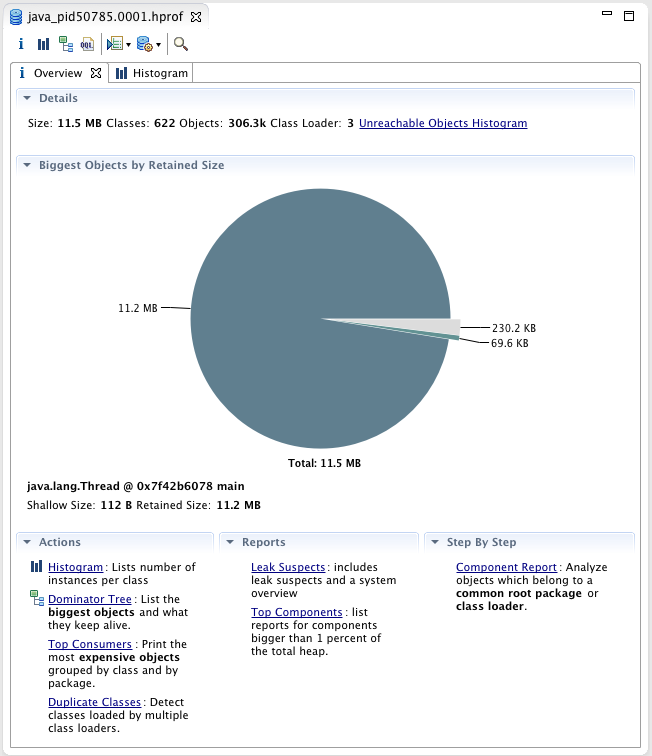Screen dimensions: 652x756
Task: Open the Top Components report link
Action: (297, 612)
